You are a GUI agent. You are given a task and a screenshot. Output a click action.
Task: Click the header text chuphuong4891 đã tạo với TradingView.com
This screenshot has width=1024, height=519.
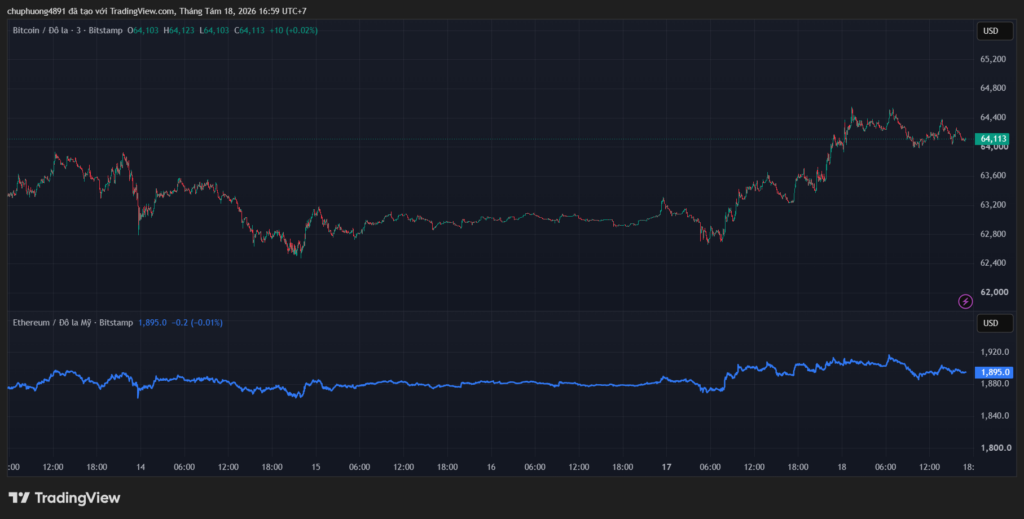91,11
